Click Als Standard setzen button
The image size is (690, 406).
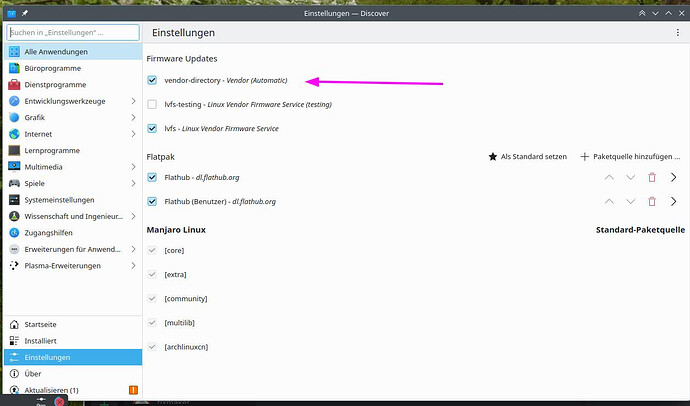528,157
